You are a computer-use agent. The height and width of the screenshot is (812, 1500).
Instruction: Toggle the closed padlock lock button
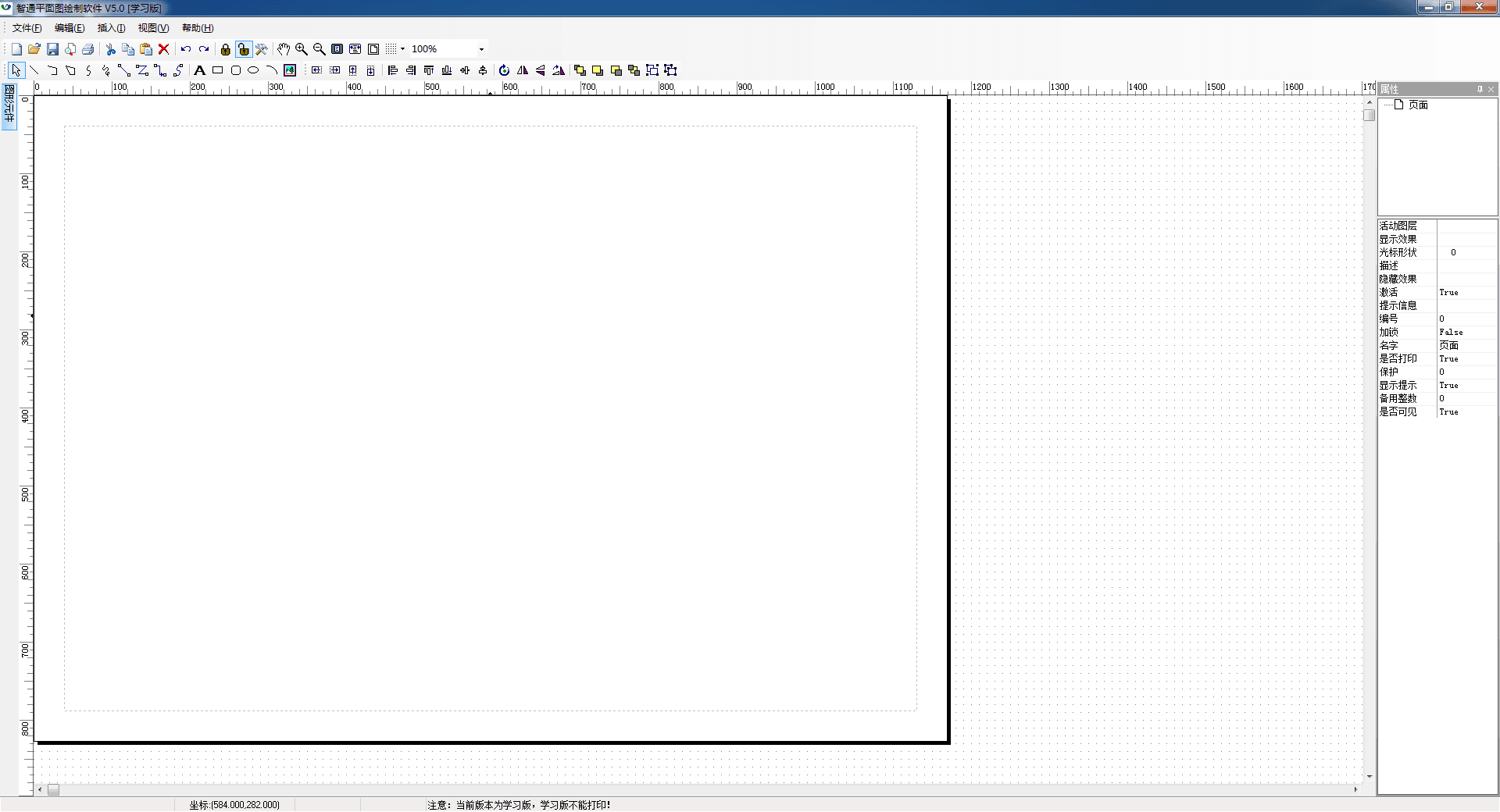[x=226, y=49]
